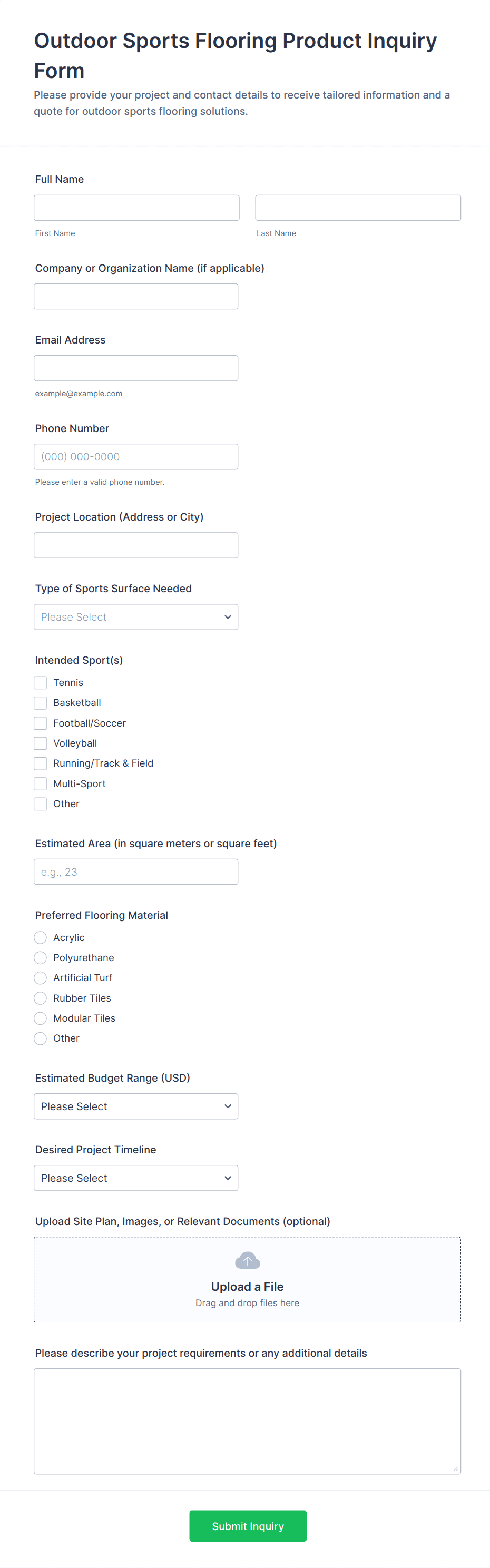This screenshot has height=1568, width=490.
Task: Click the cloud upload icon
Action: [x=247, y=1260]
